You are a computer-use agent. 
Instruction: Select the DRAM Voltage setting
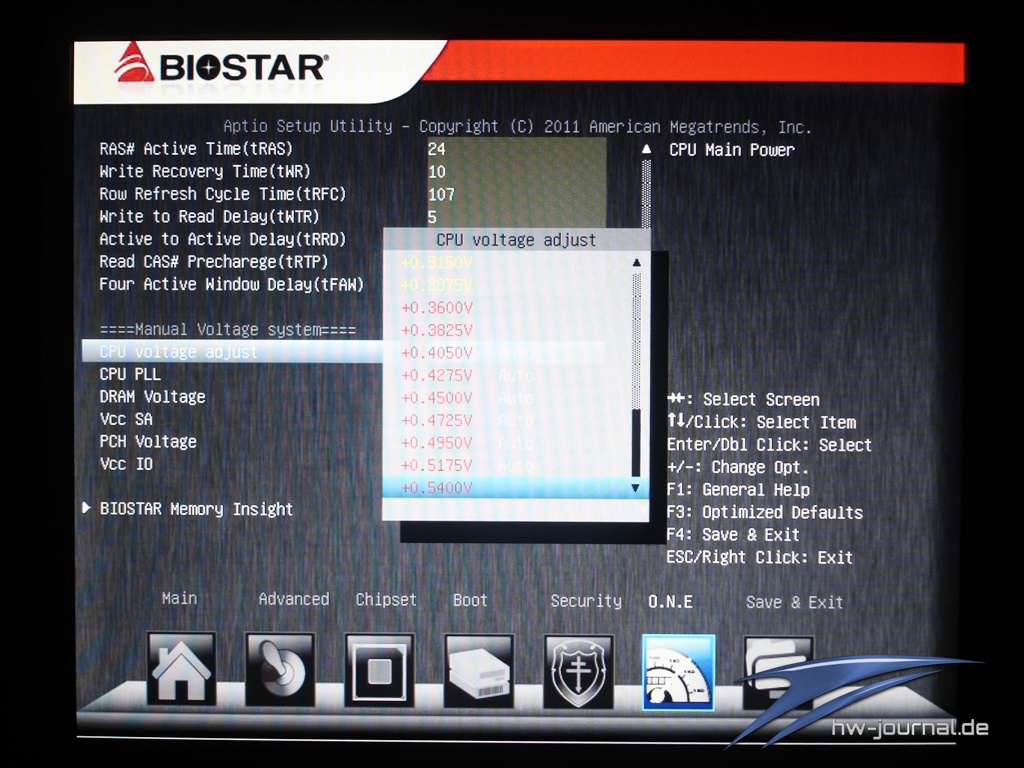[152, 396]
